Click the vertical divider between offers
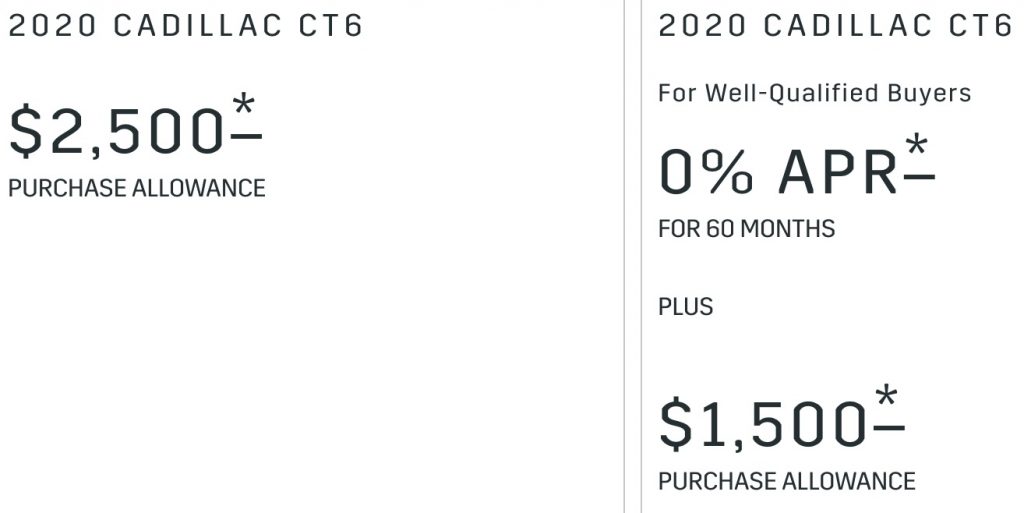Viewport: 1024px width, 513px height. pos(633,256)
